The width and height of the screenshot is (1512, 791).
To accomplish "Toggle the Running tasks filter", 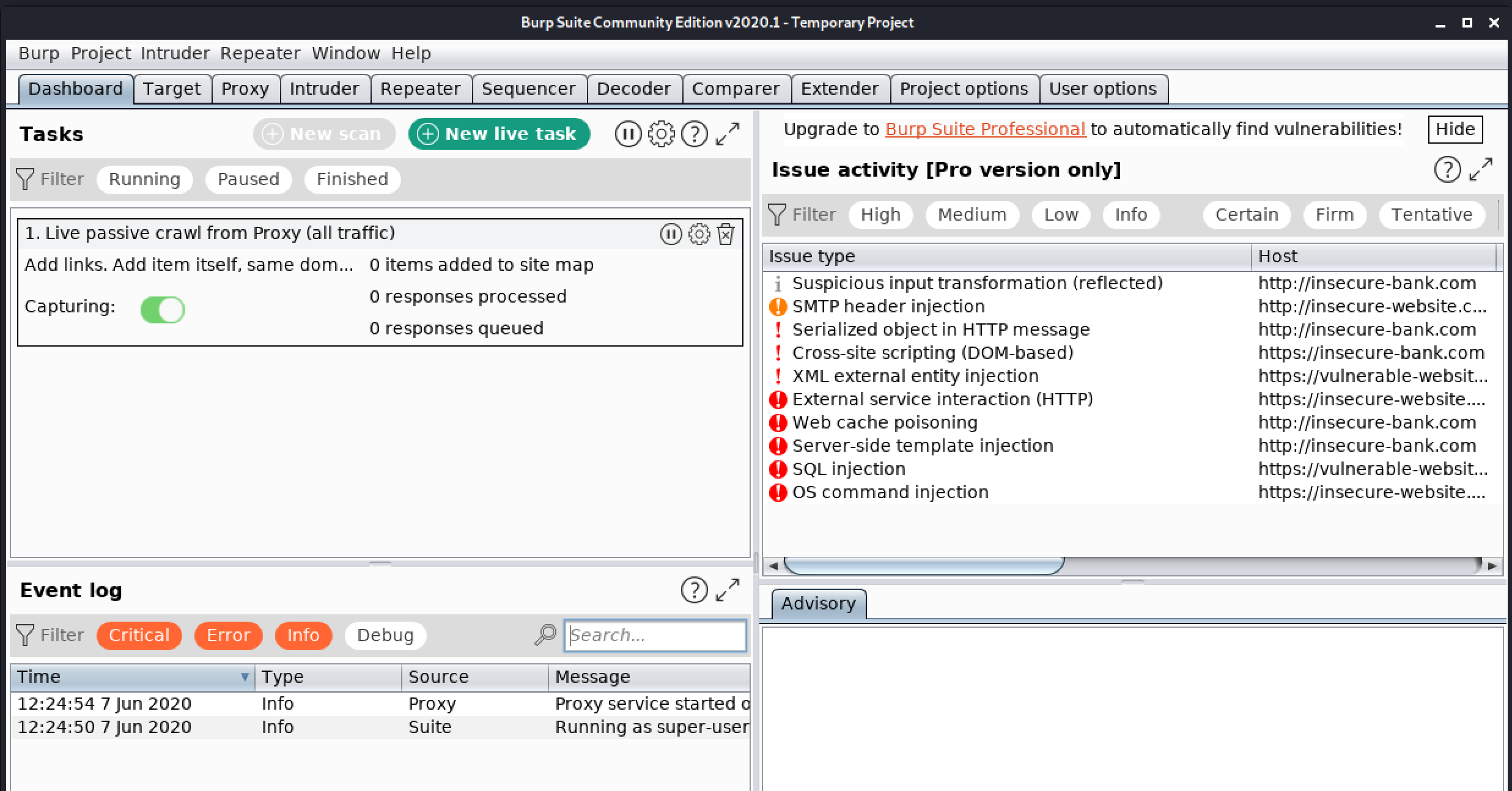I will point(144,179).
